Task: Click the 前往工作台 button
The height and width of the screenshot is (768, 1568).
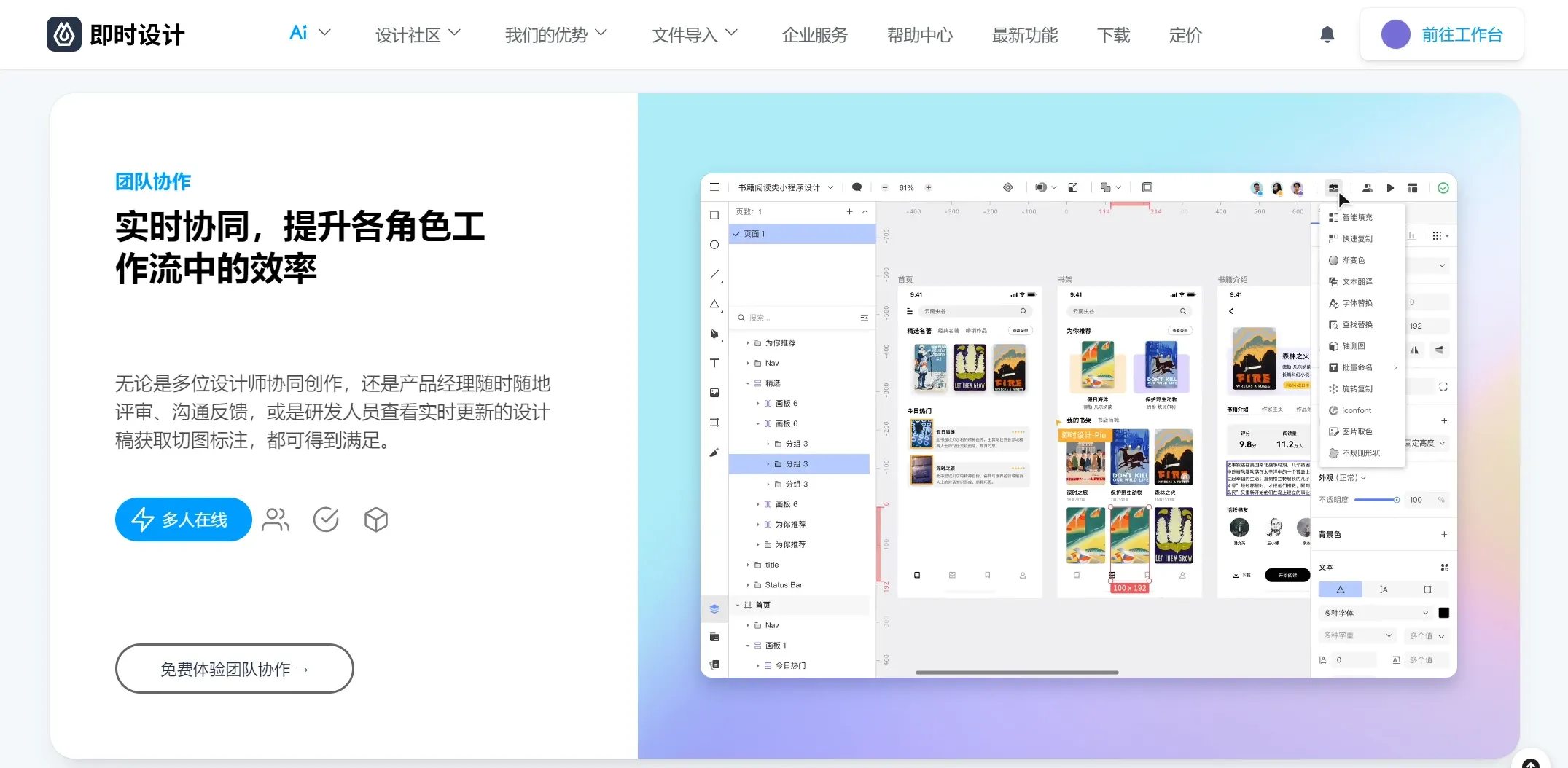Action: (1462, 34)
